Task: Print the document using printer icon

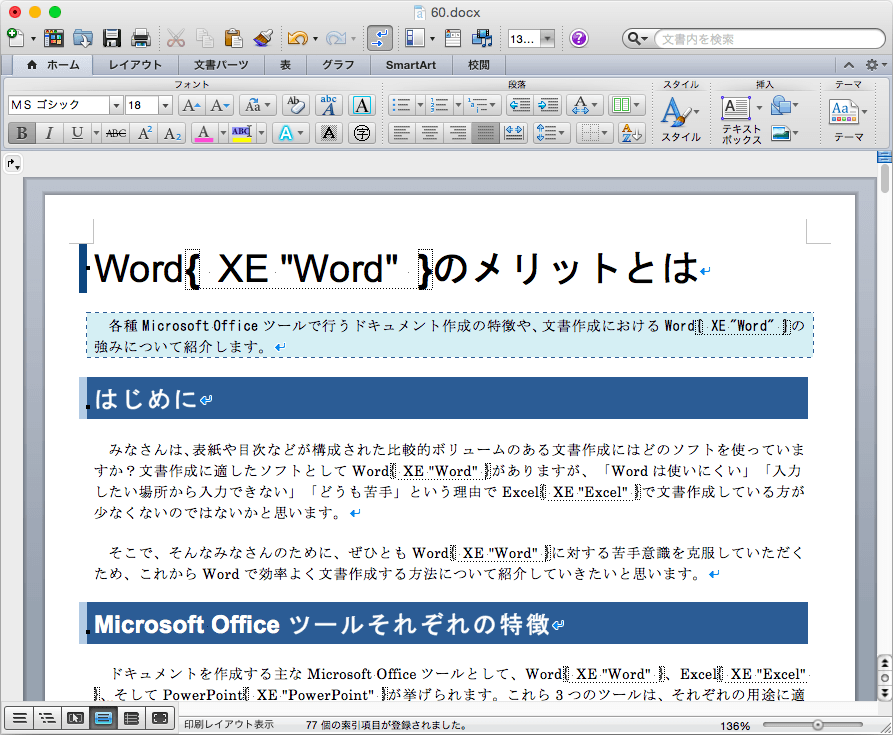Action: click(141, 38)
